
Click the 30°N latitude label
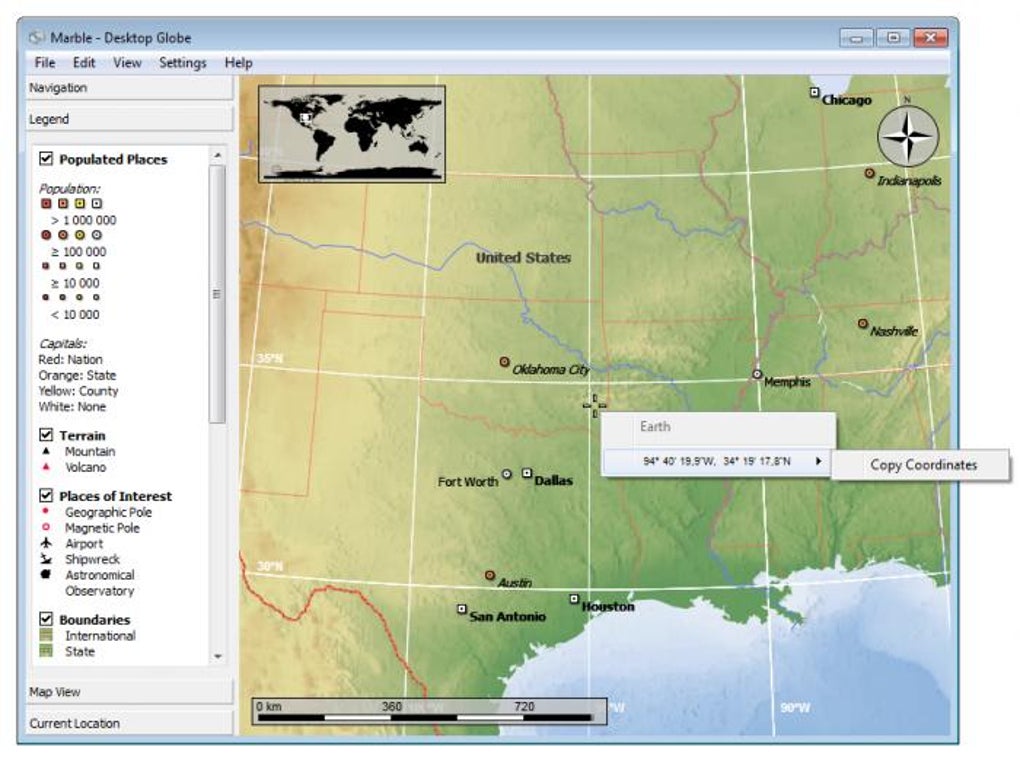(x=270, y=566)
